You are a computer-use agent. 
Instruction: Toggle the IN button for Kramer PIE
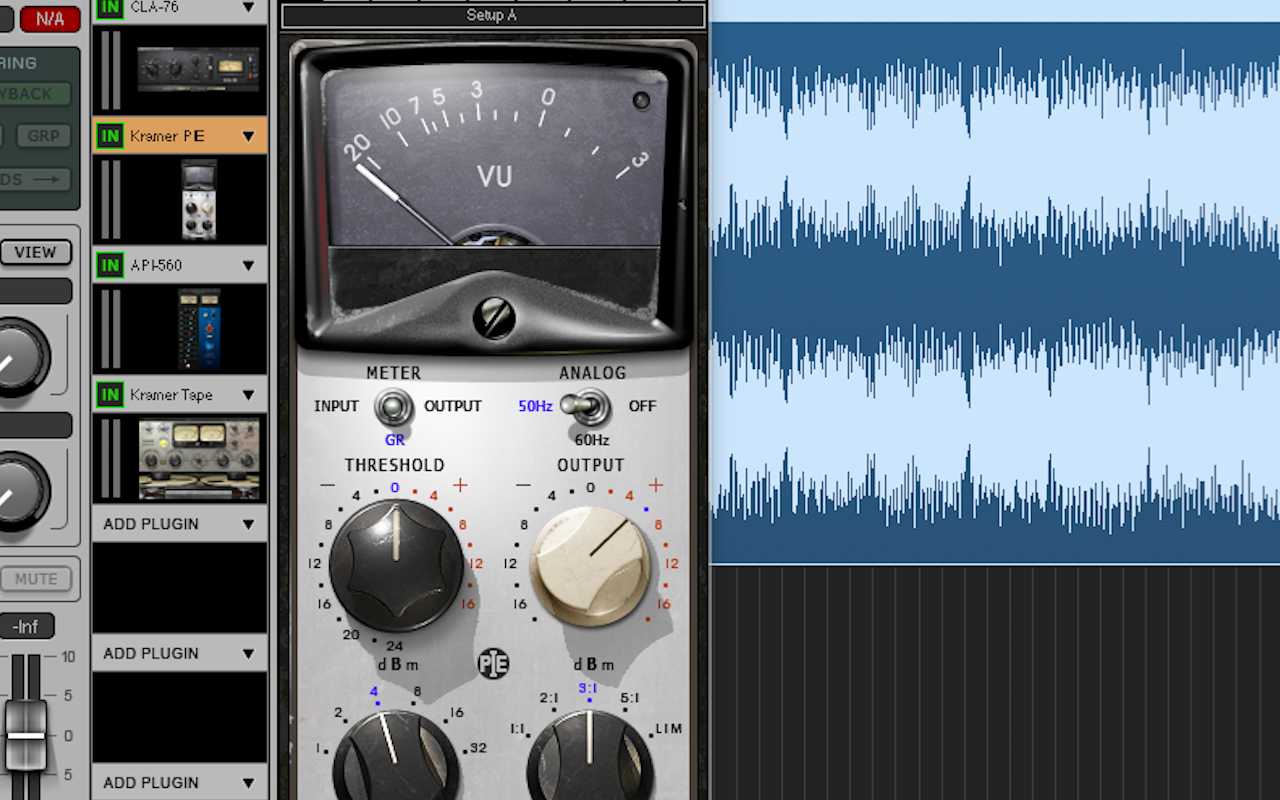[x=110, y=136]
